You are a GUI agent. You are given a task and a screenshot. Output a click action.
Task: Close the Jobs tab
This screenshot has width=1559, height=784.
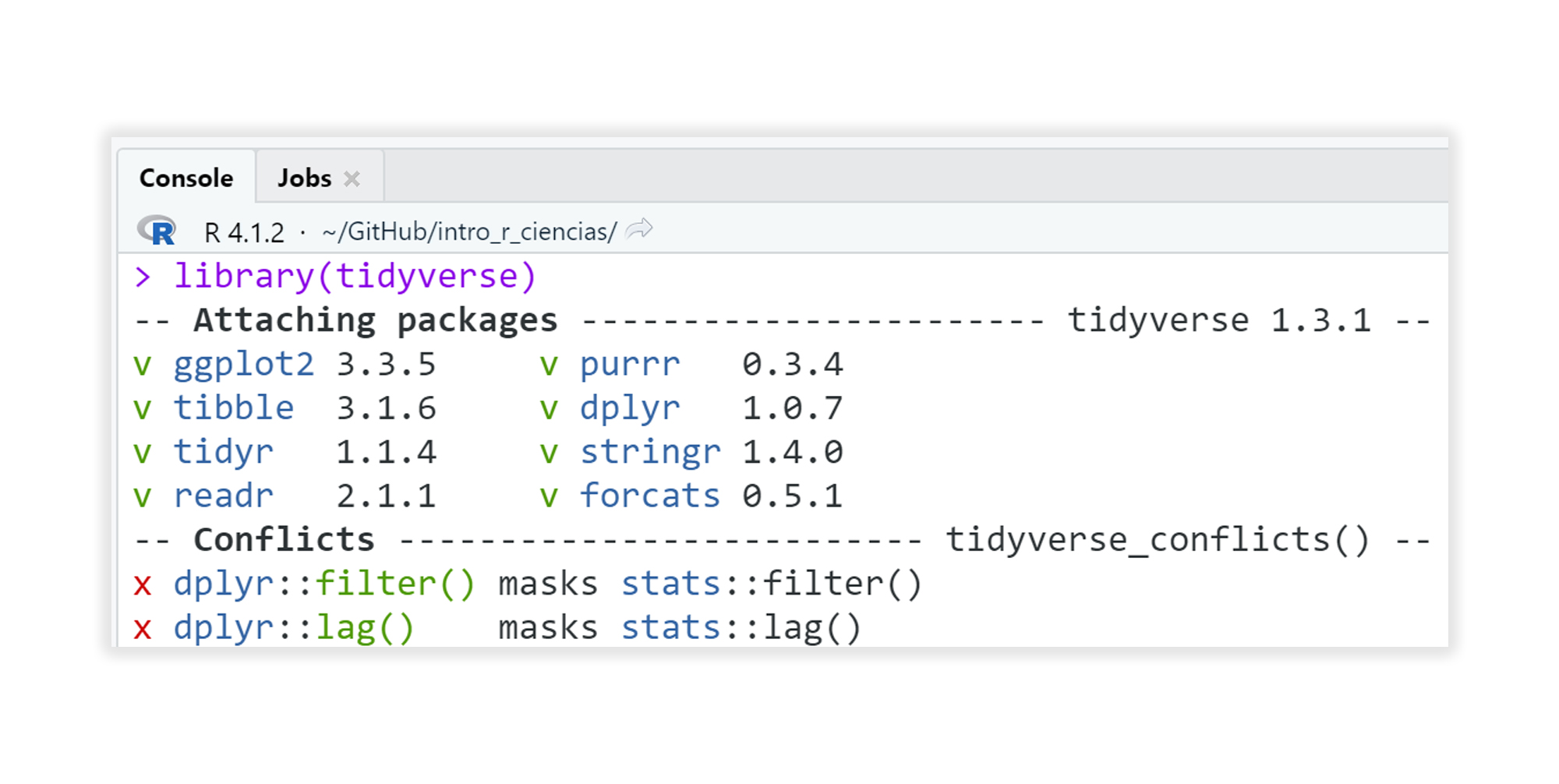coord(353,178)
